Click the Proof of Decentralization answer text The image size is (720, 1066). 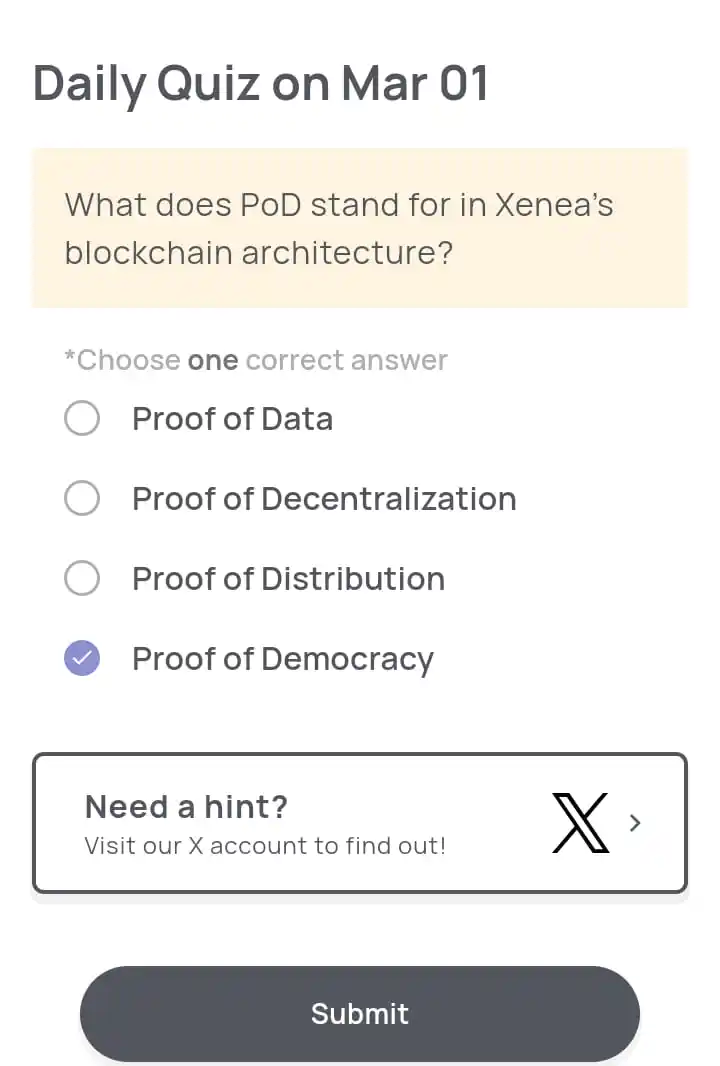tap(324, 499)
